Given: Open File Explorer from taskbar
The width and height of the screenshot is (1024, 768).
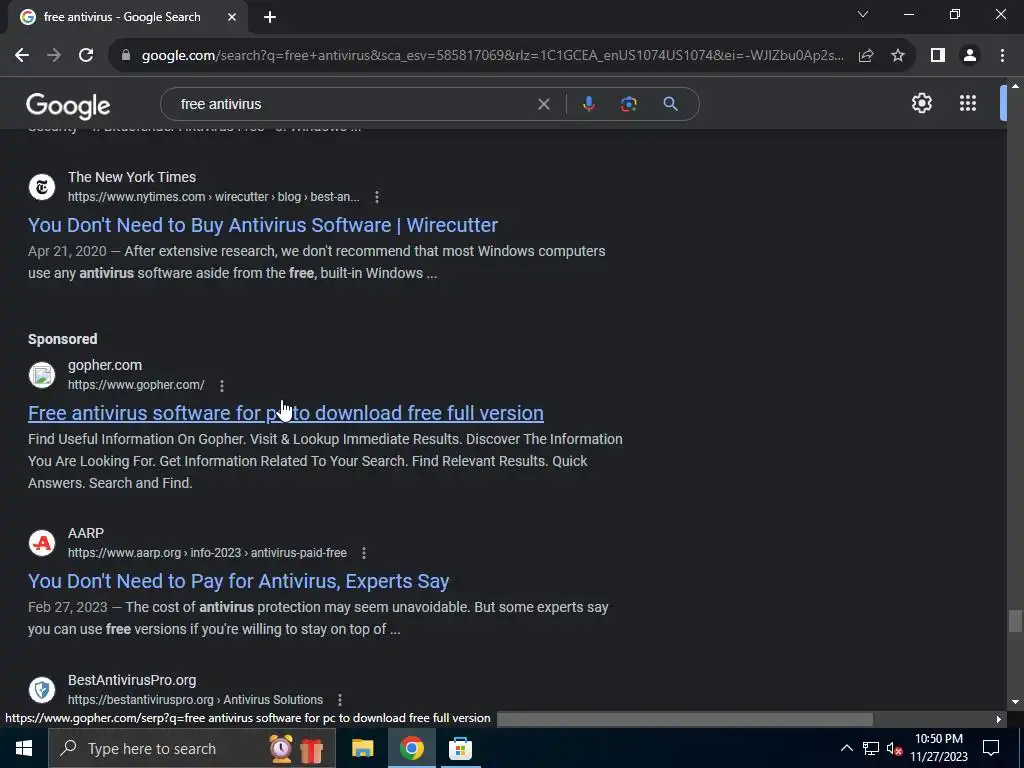Looking at the screenshot, I should point(362,748).
